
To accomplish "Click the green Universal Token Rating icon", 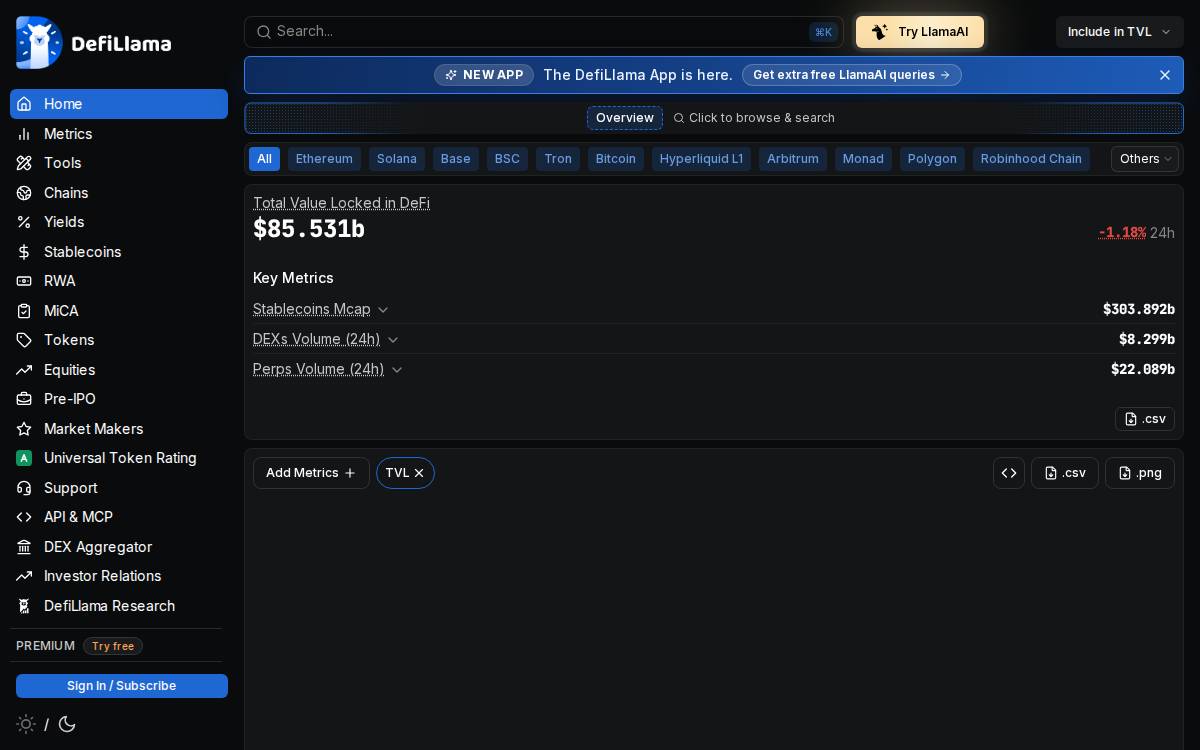I will click(x=24, y=458).
